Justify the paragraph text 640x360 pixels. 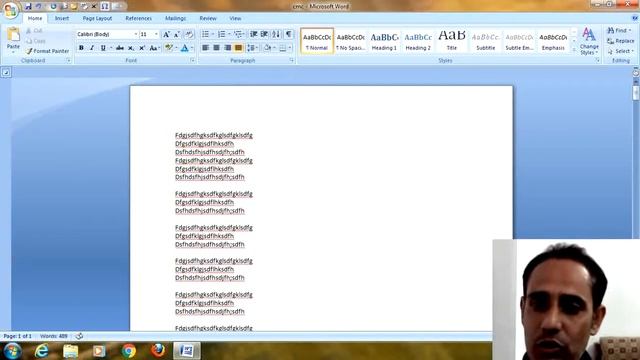click(238, 48)
